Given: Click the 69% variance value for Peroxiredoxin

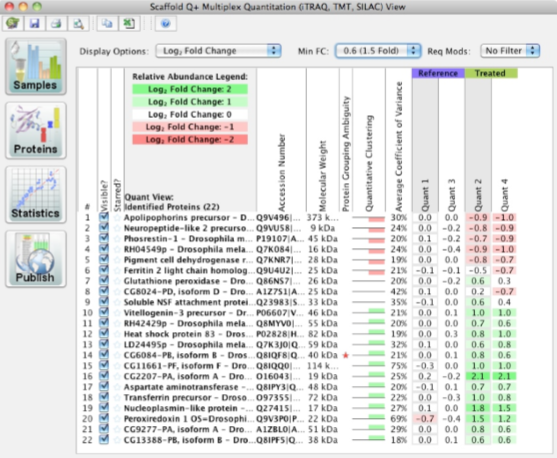Looking at the screenshot, I should [399, 419].
